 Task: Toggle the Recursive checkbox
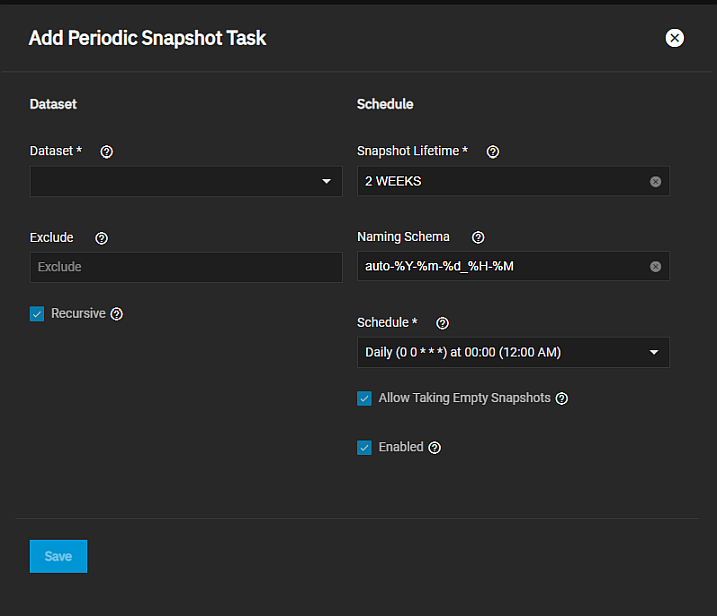[37, 314]
